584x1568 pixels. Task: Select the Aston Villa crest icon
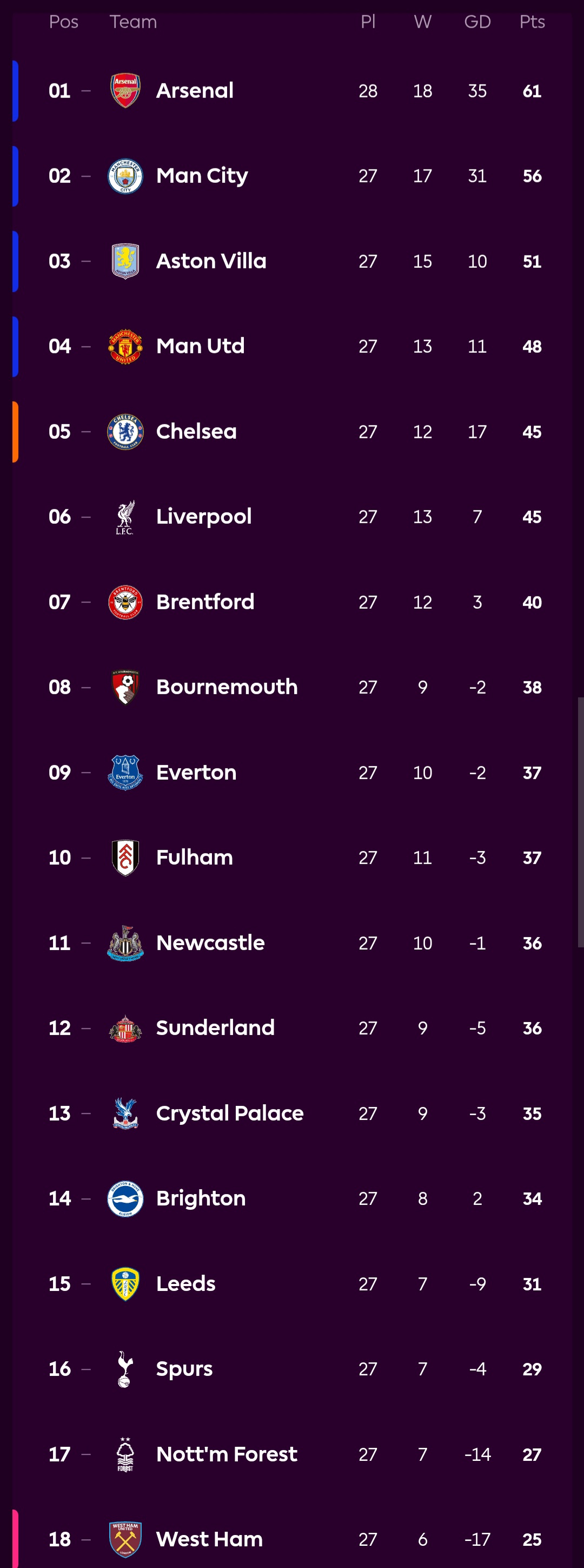point(125,261)
